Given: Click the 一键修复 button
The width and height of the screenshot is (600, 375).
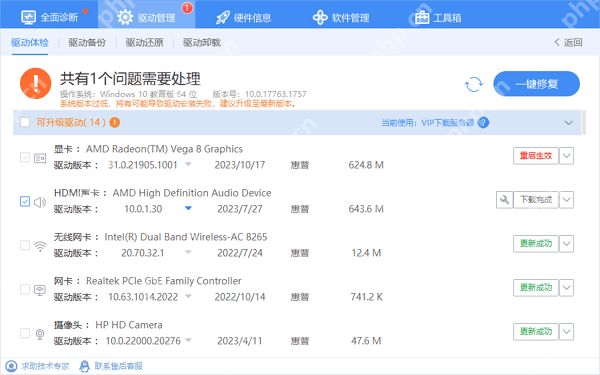Looking at the screenshot, I should (x=536, y=84).
